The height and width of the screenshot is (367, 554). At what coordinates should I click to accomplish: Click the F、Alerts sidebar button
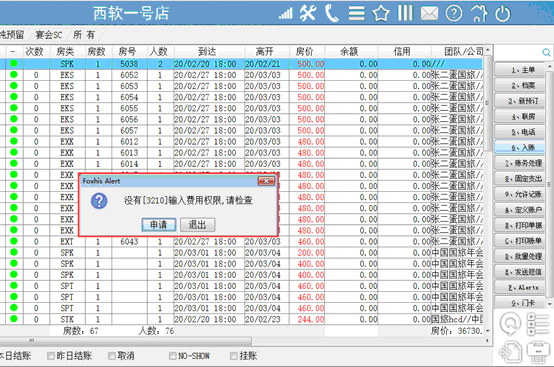tap(520, 288)
